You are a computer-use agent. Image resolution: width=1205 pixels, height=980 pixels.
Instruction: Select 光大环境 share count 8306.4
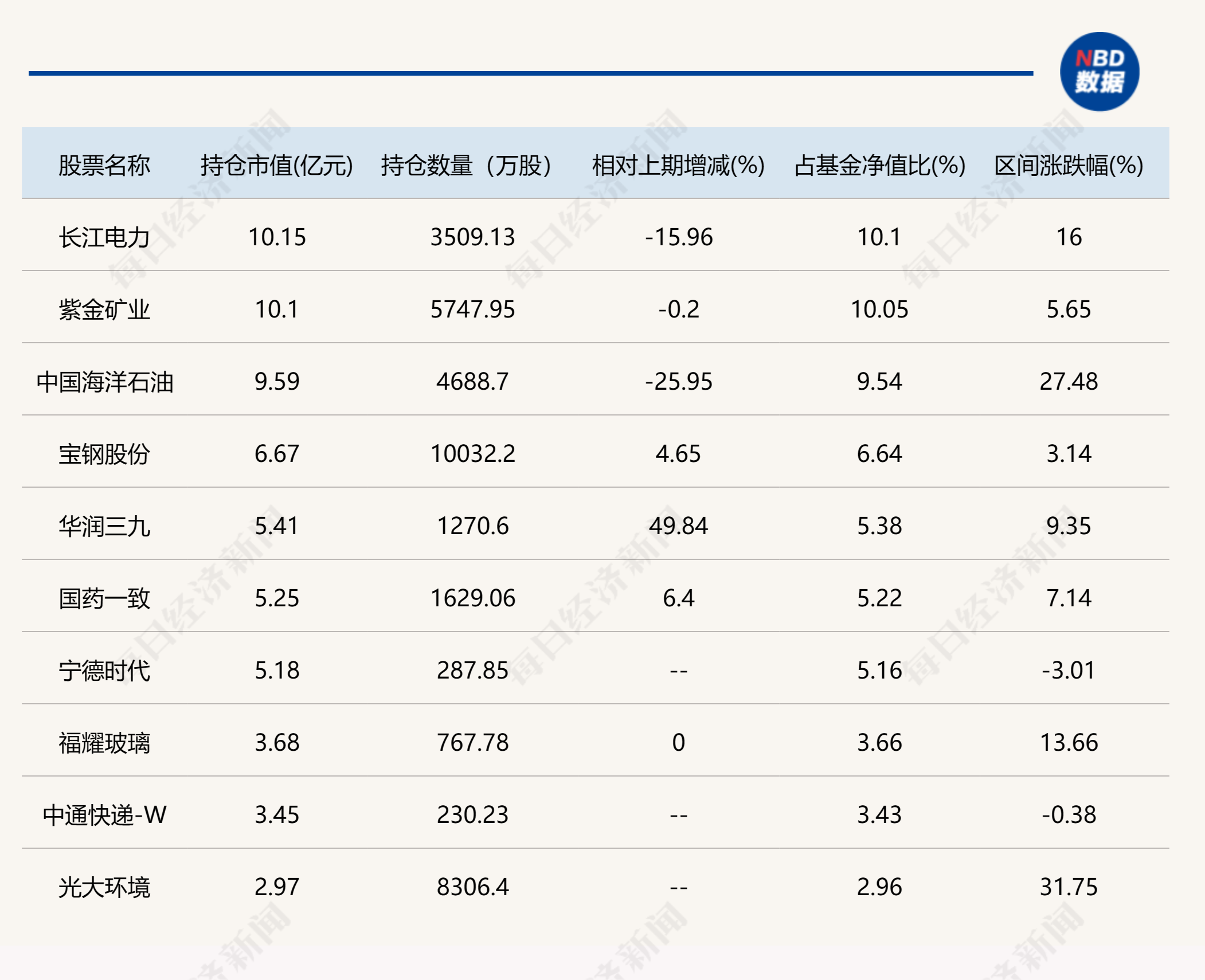(x=472, y=887)
